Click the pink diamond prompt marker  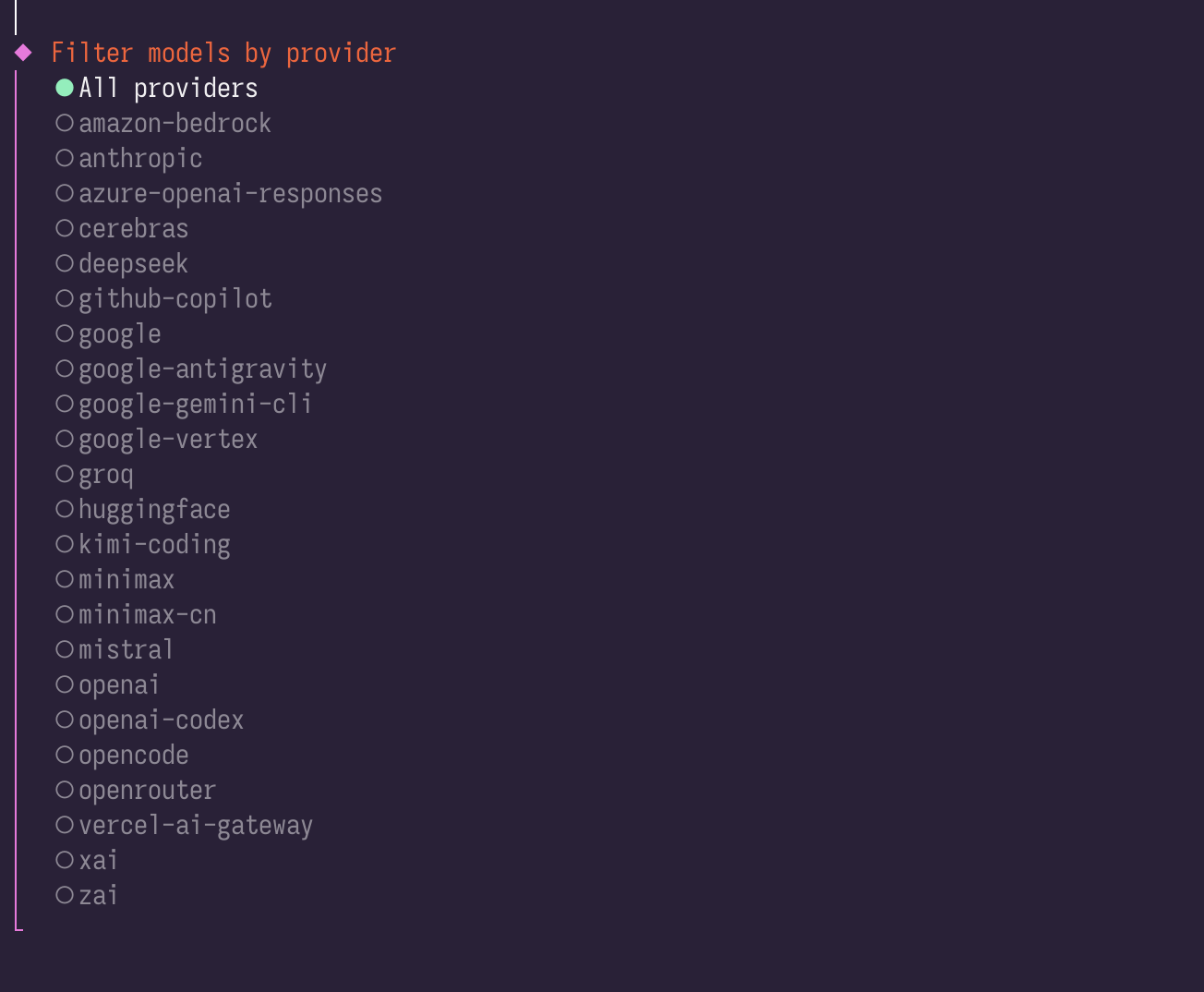[x=24, y=53]
